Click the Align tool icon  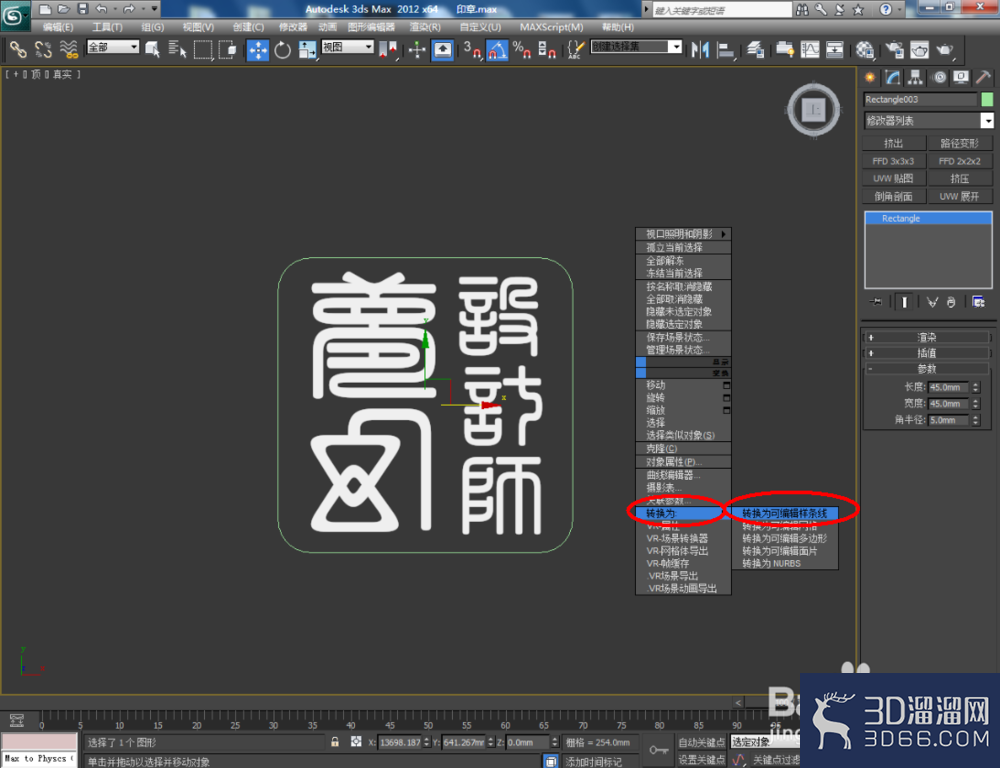pyautogui.click(x=725, y=50)
